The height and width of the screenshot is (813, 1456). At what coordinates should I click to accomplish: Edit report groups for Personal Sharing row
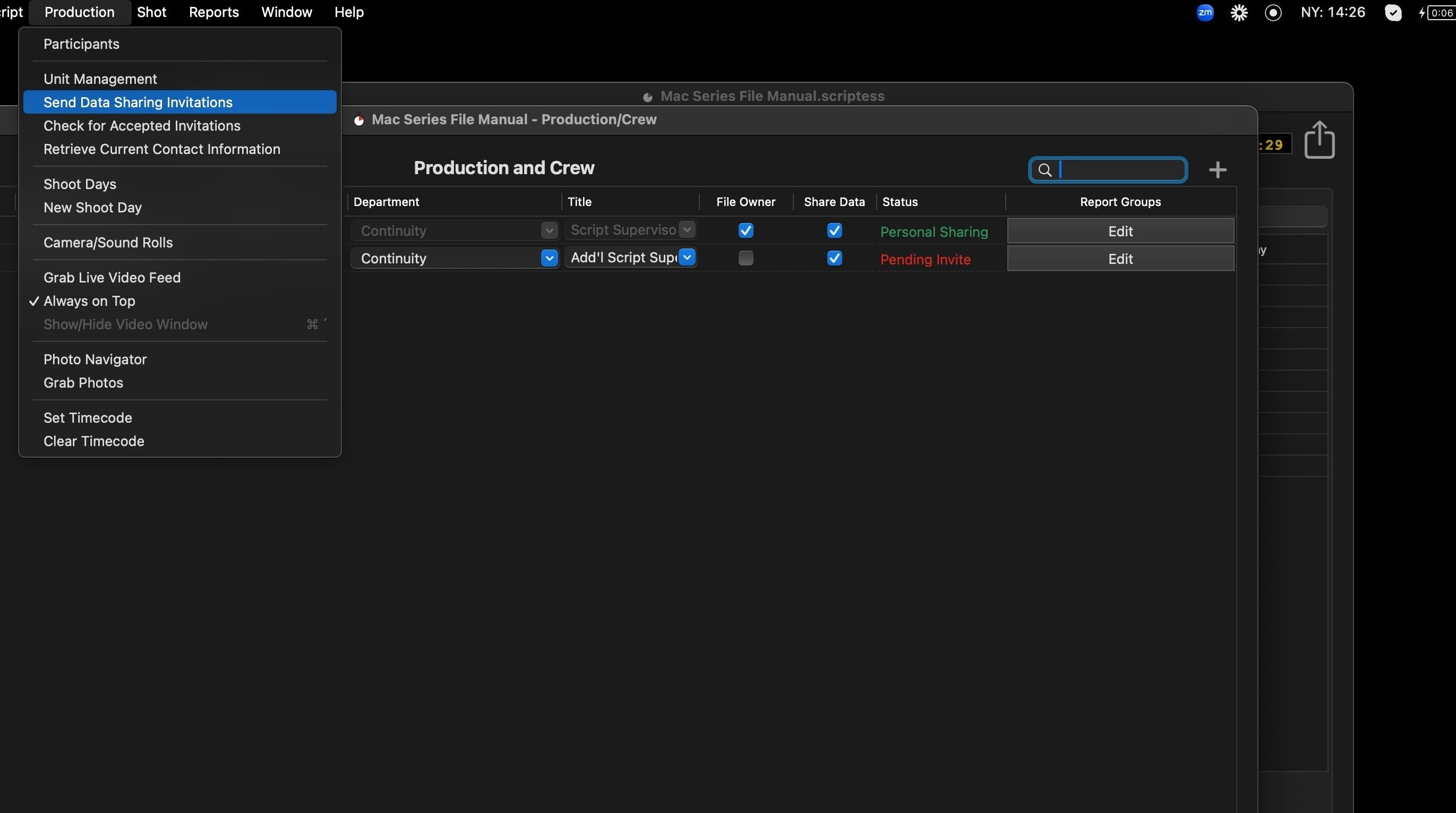point(1120,231)
